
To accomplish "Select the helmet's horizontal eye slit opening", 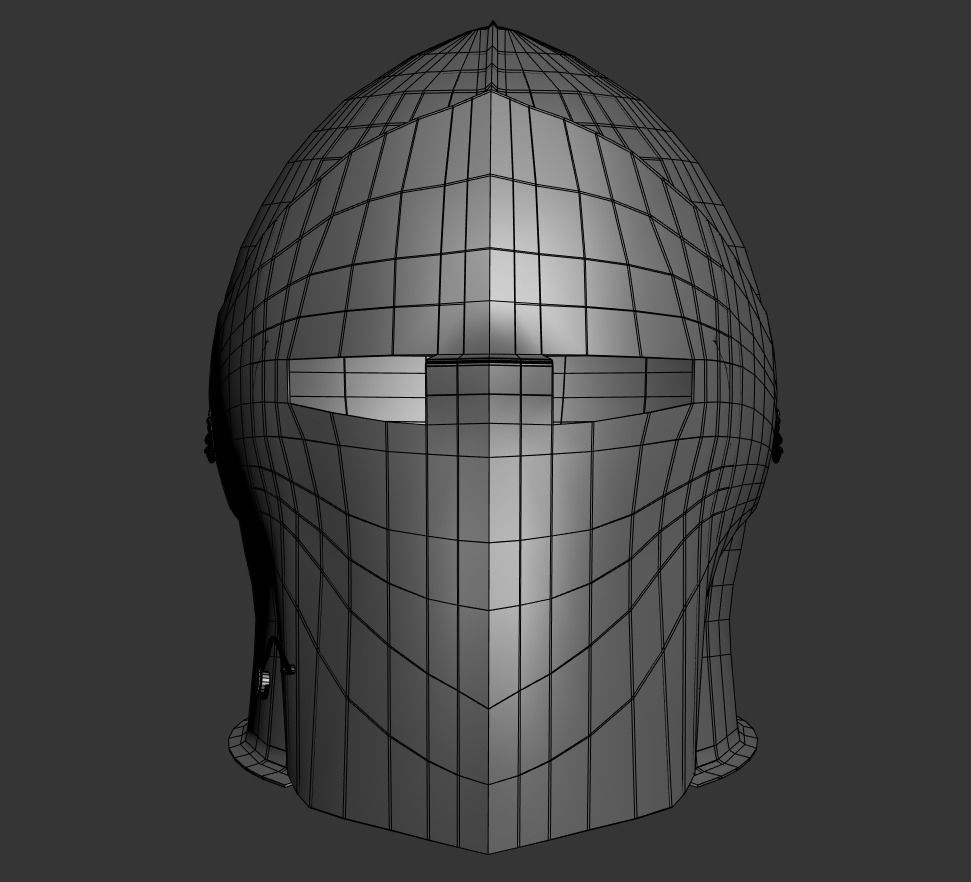I will pos(491,391).
